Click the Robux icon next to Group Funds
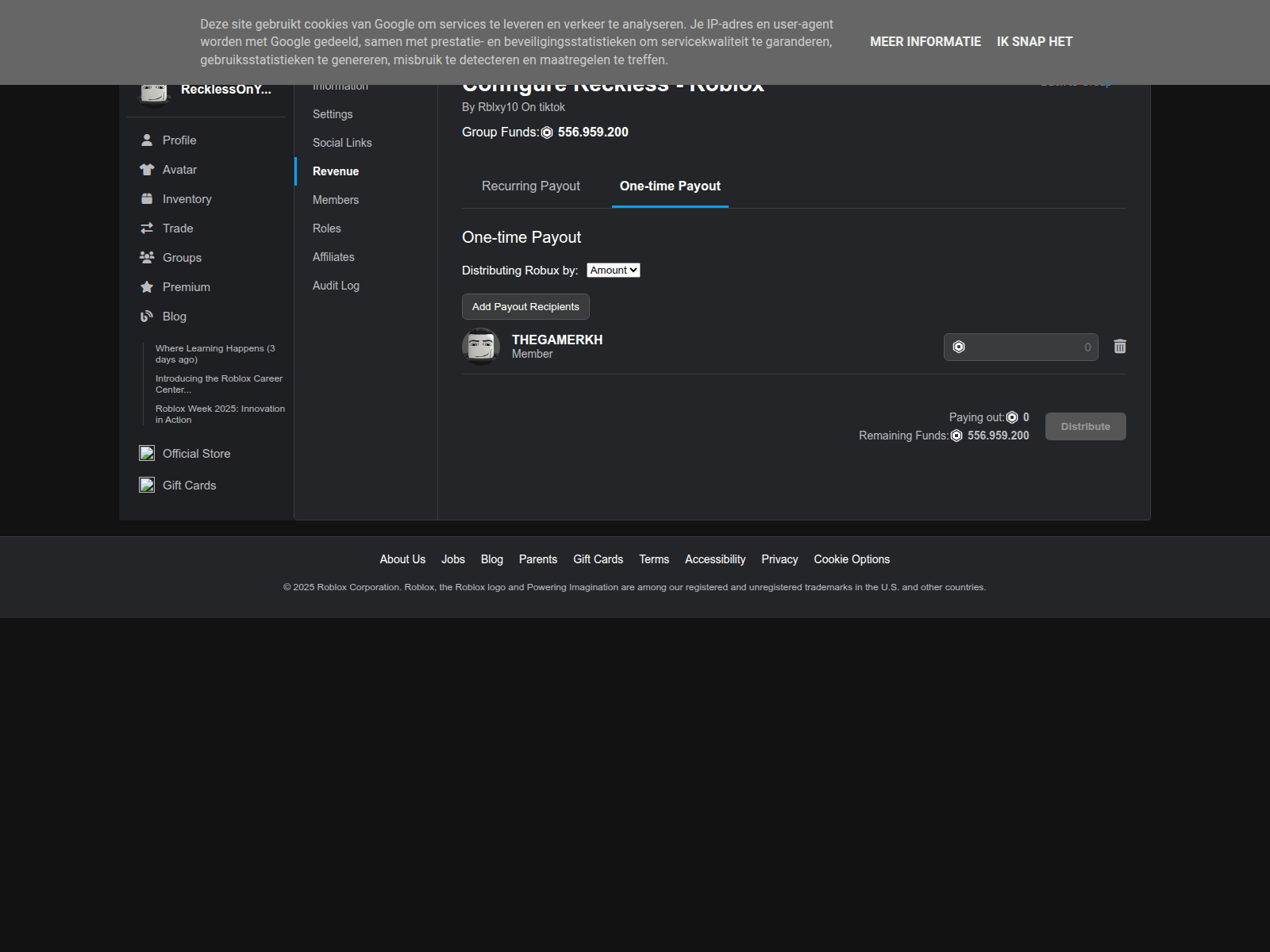Viewport: 1270px width, 952px height. point(547,132)
